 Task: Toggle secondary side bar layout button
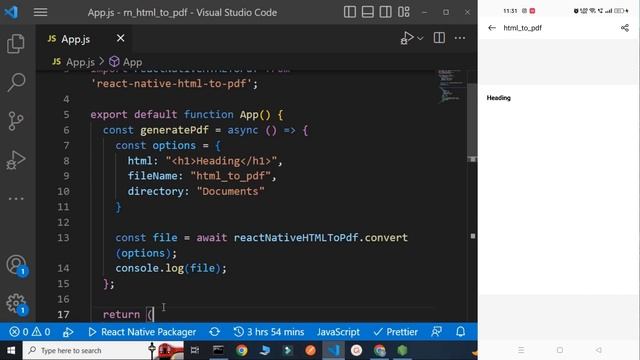tap(385, 12)
